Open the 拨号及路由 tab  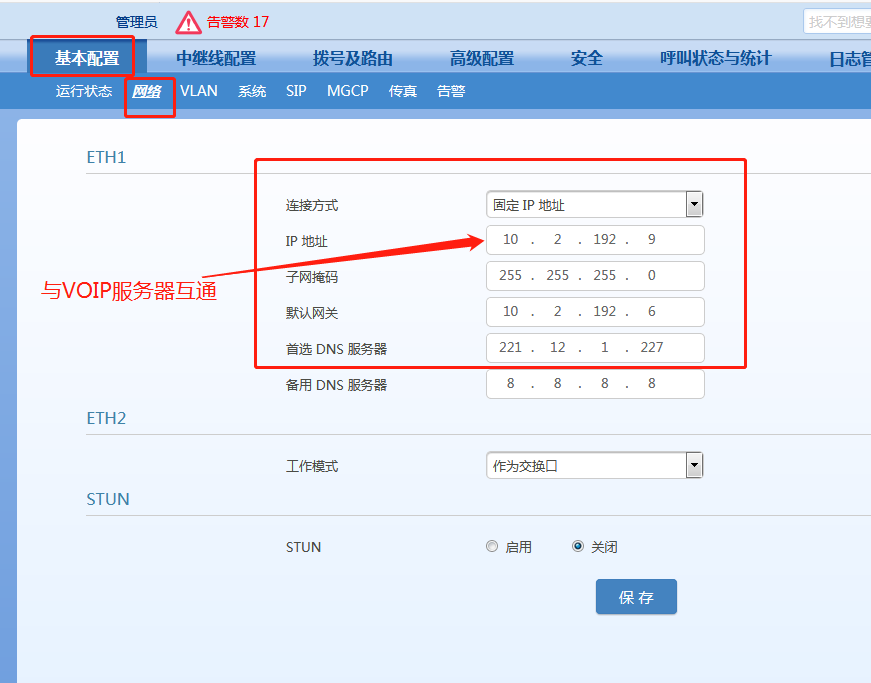point(352,58)
